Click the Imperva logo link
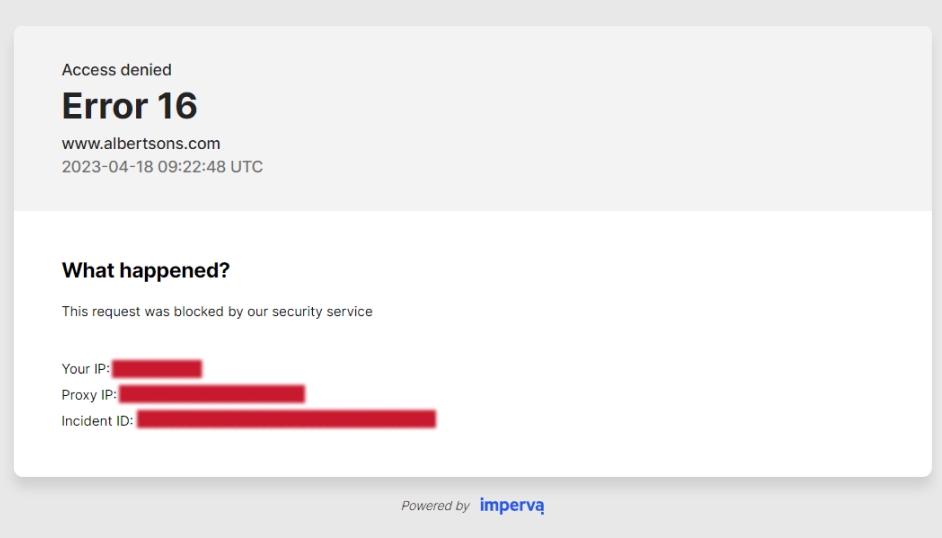Image resolution: width=942 pixels, height=538 pixels. pyautogui.click(x=512, y=506)
